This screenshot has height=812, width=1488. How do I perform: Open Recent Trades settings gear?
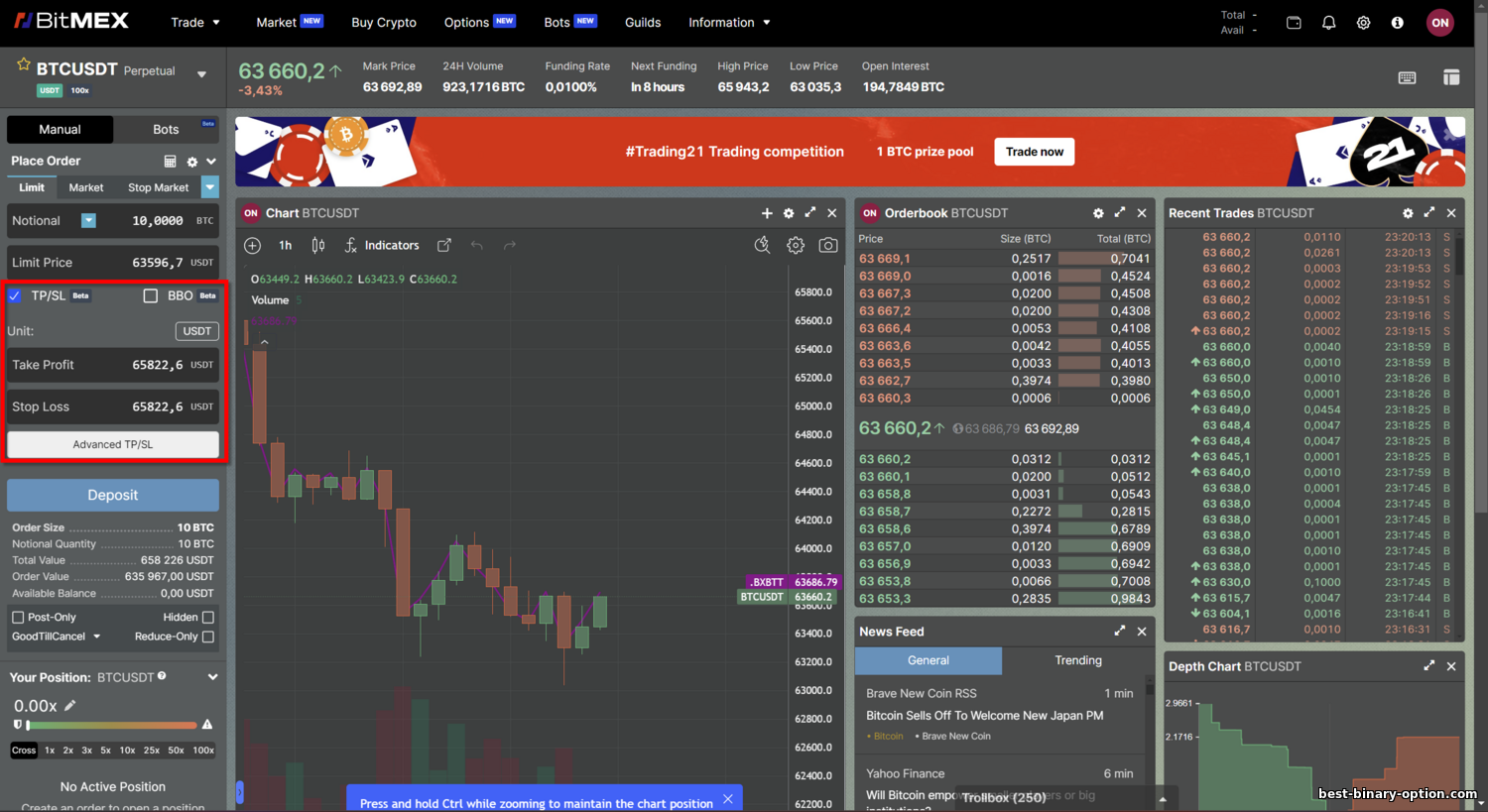point(1408,213)
